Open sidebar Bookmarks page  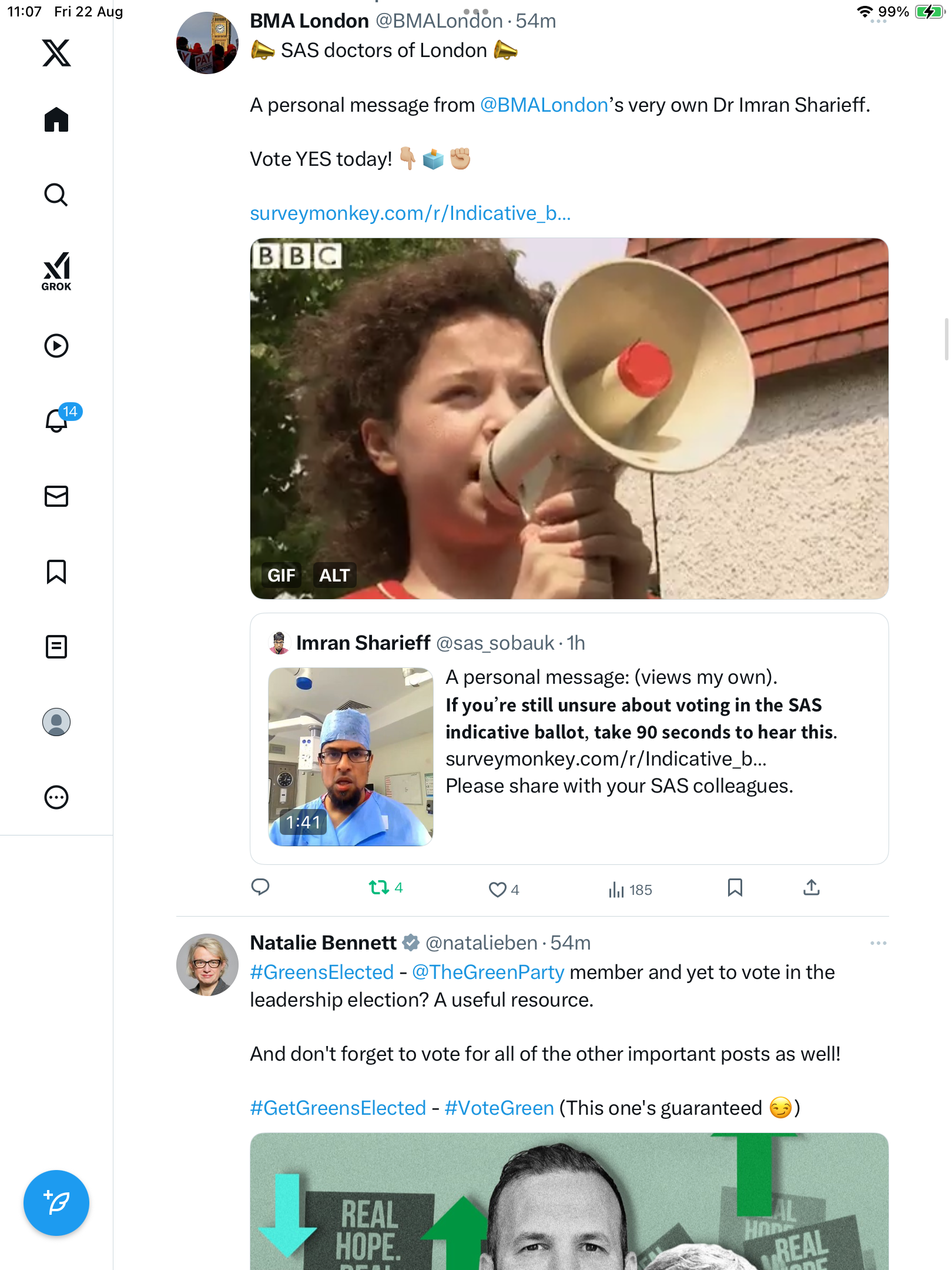pos(56,571)
